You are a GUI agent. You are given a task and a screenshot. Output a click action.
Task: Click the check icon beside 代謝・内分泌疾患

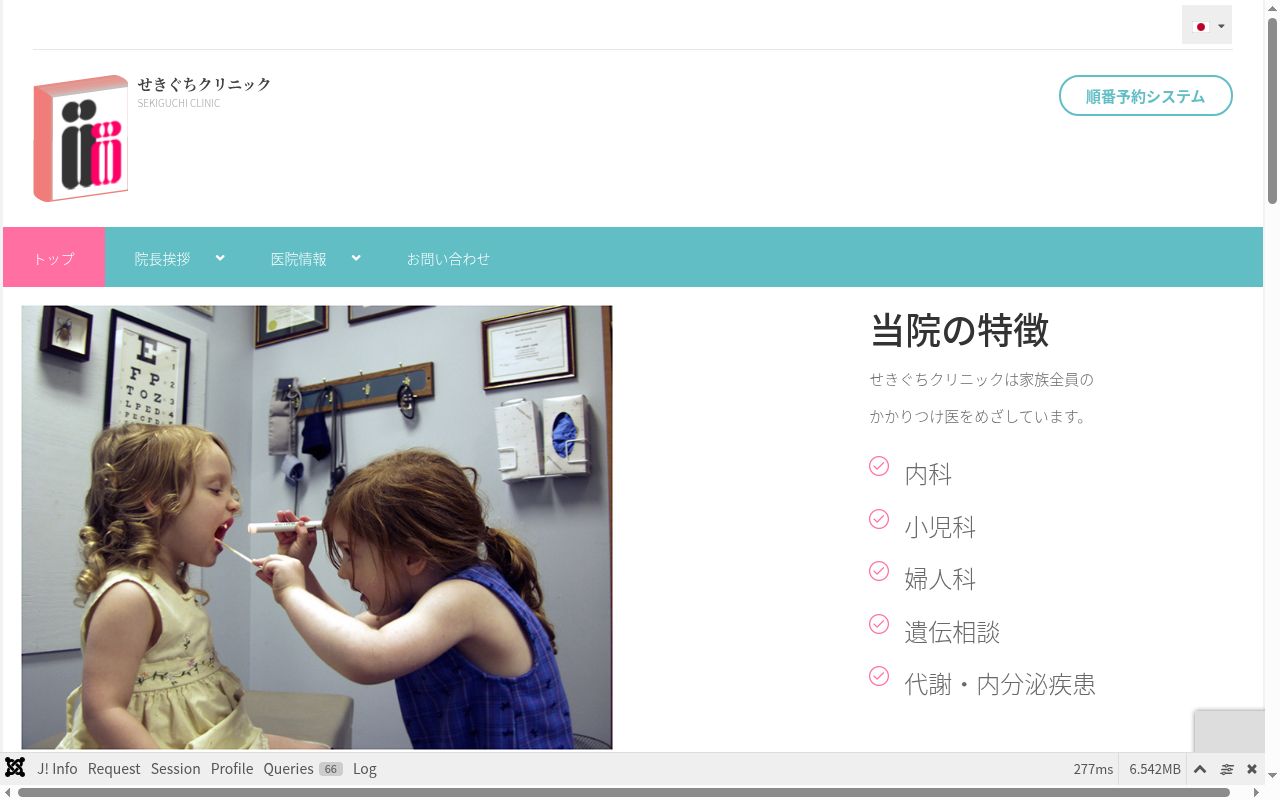879,676
